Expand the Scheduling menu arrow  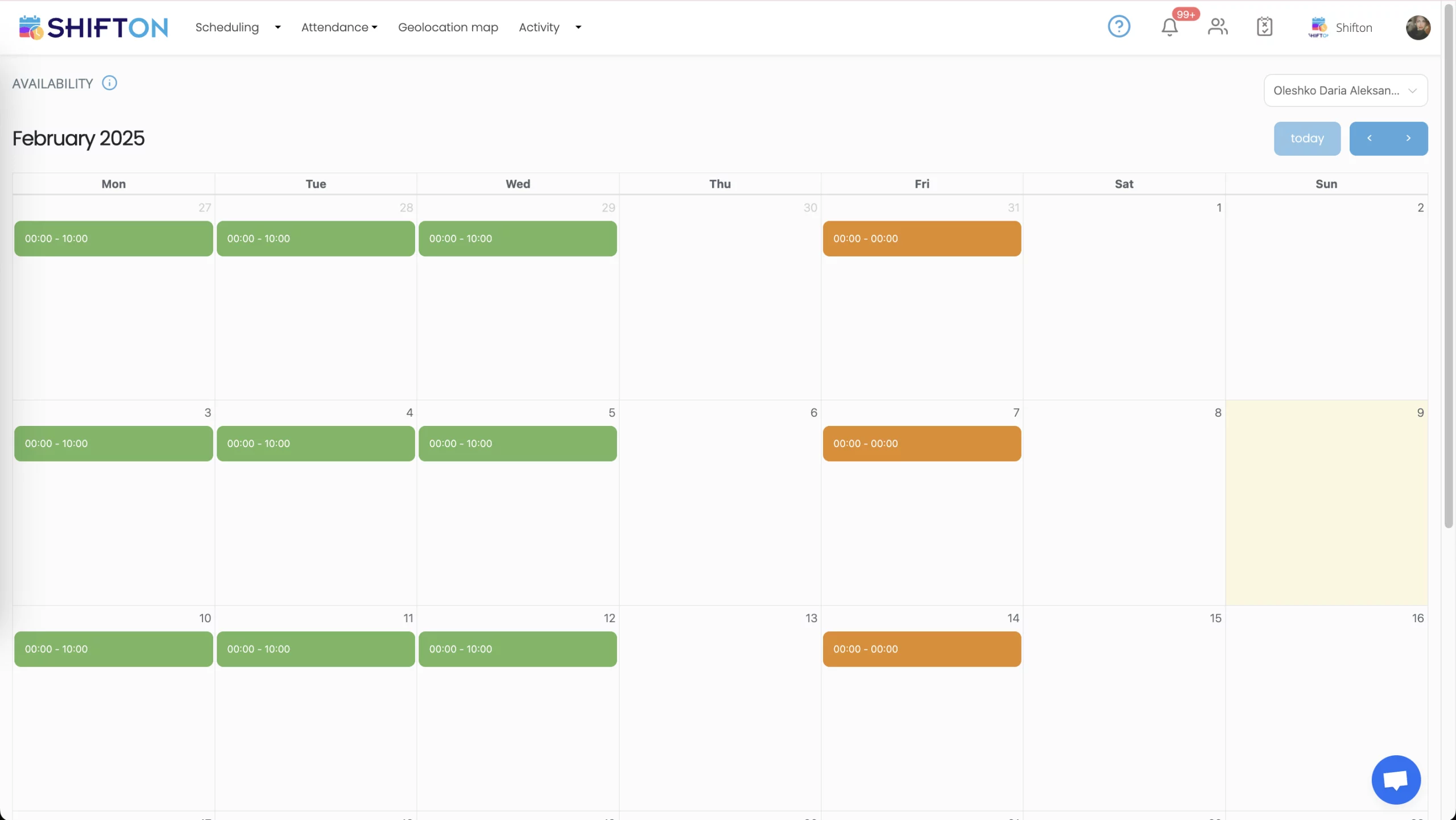pyautogui.click(x=278, y=27)
